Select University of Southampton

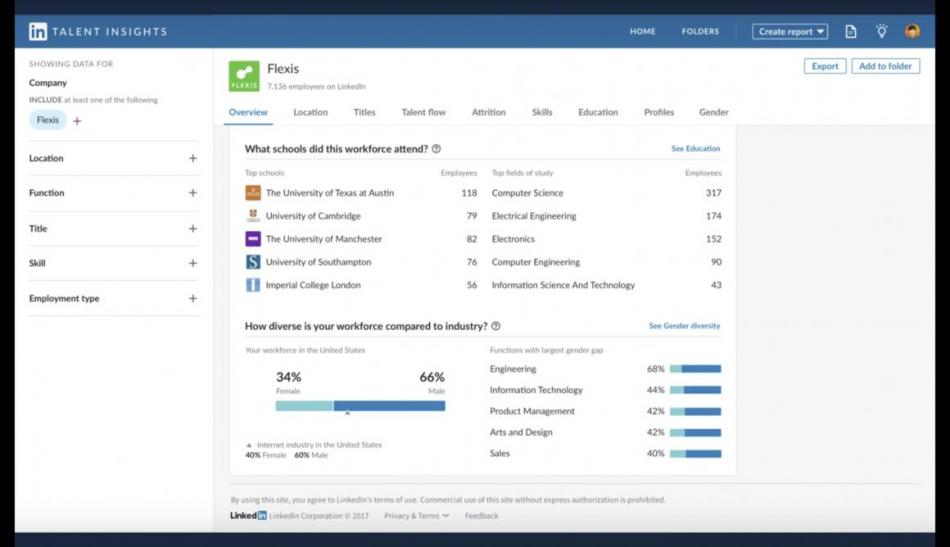click(x=318, y=262)
